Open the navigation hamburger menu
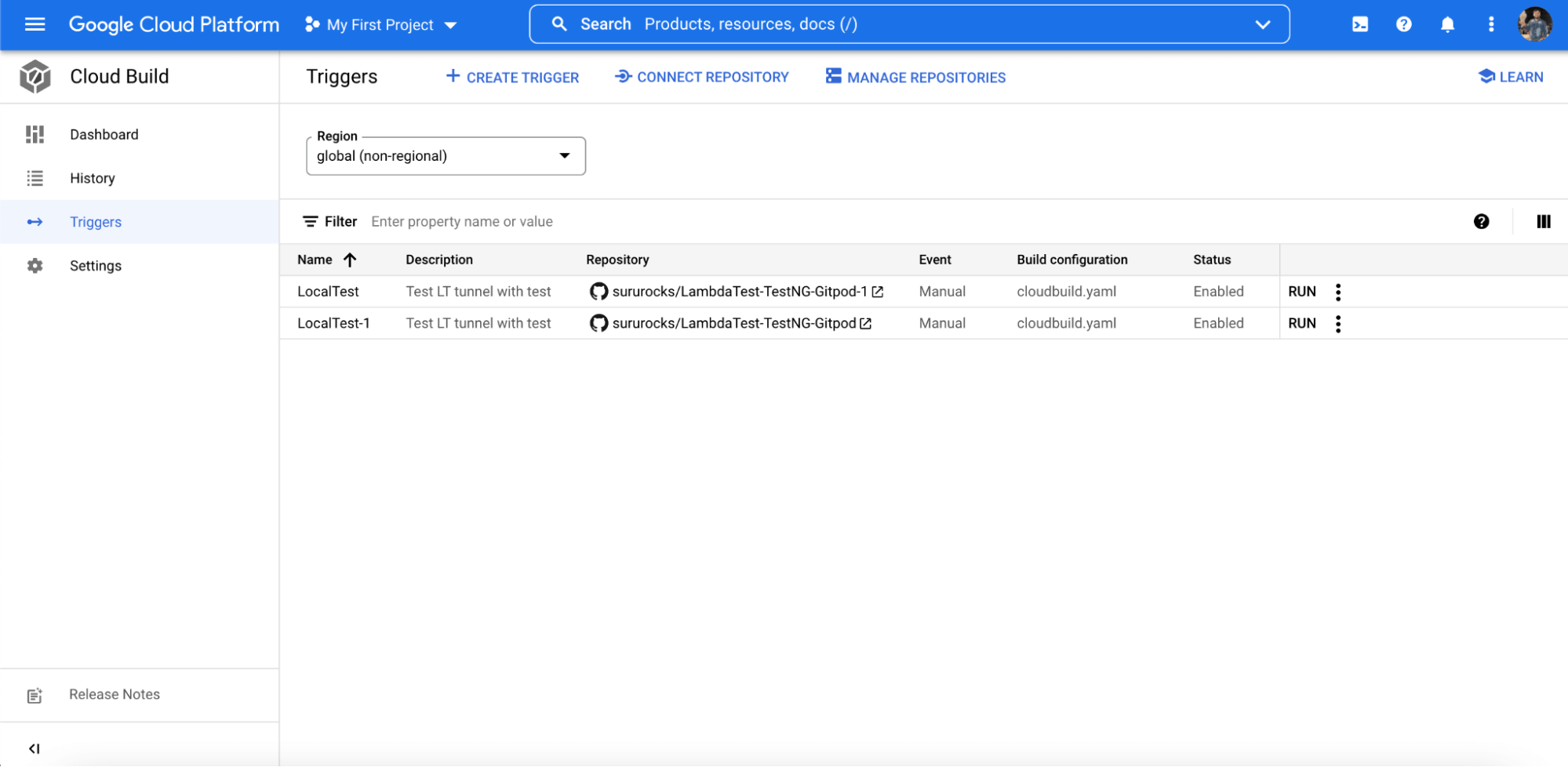1568x767 pixels. pos(35,24)
